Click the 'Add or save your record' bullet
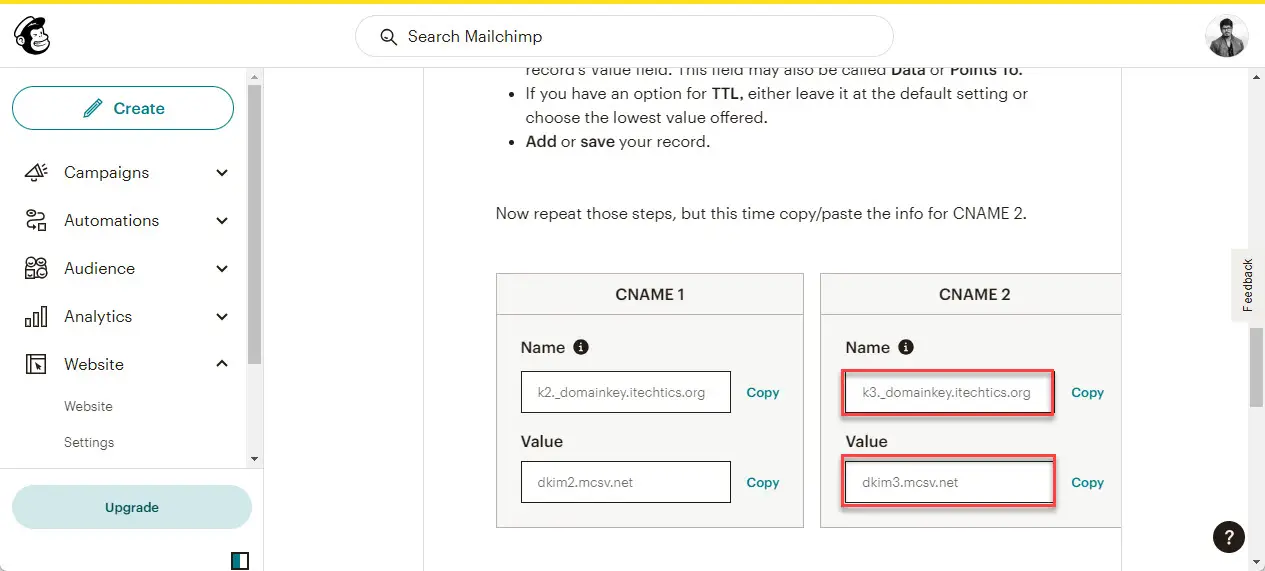Viewport: 1265px width, 571px height. pyautogui.click(x=618, y=141)
